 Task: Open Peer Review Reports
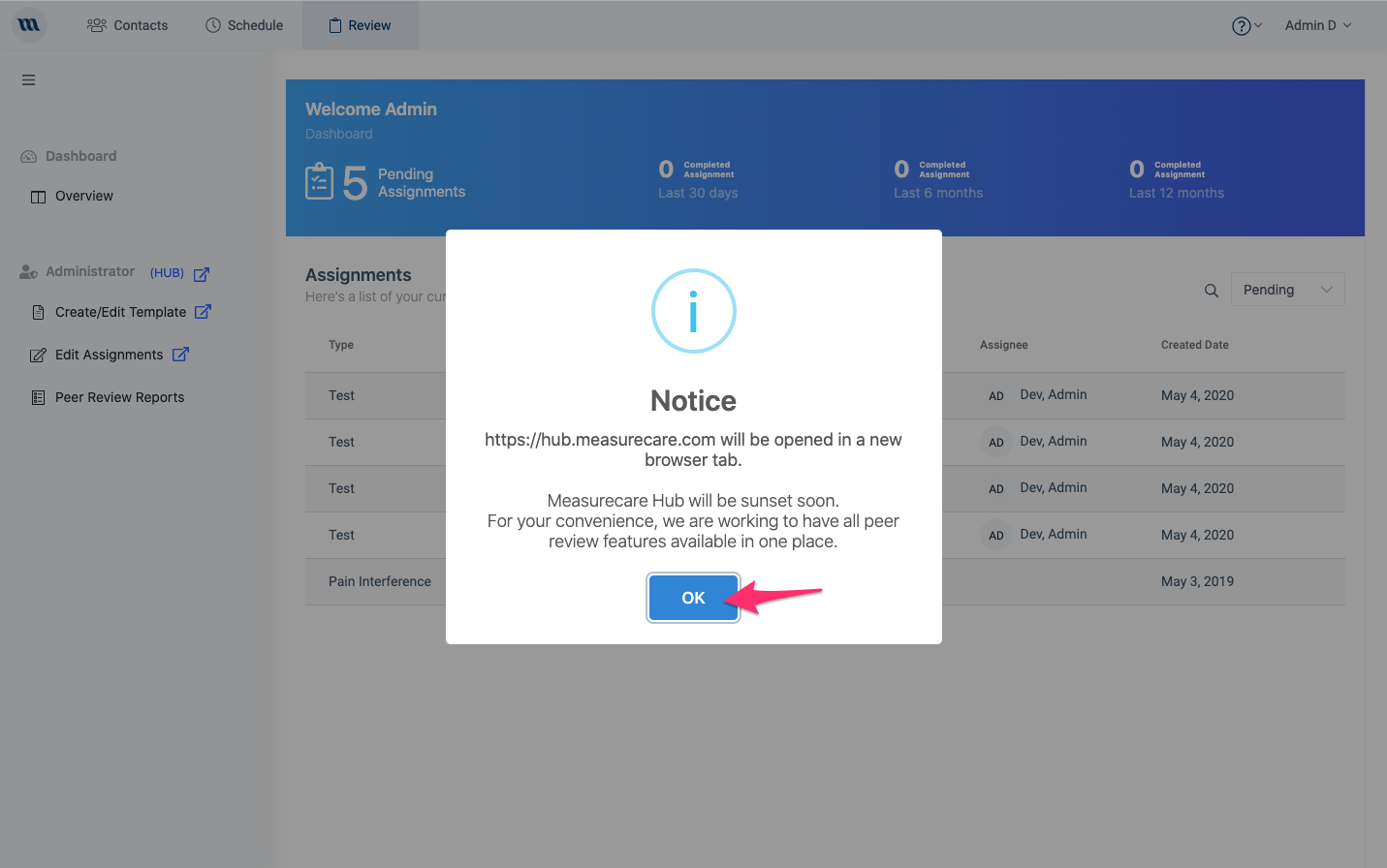[x=119, y=397]
